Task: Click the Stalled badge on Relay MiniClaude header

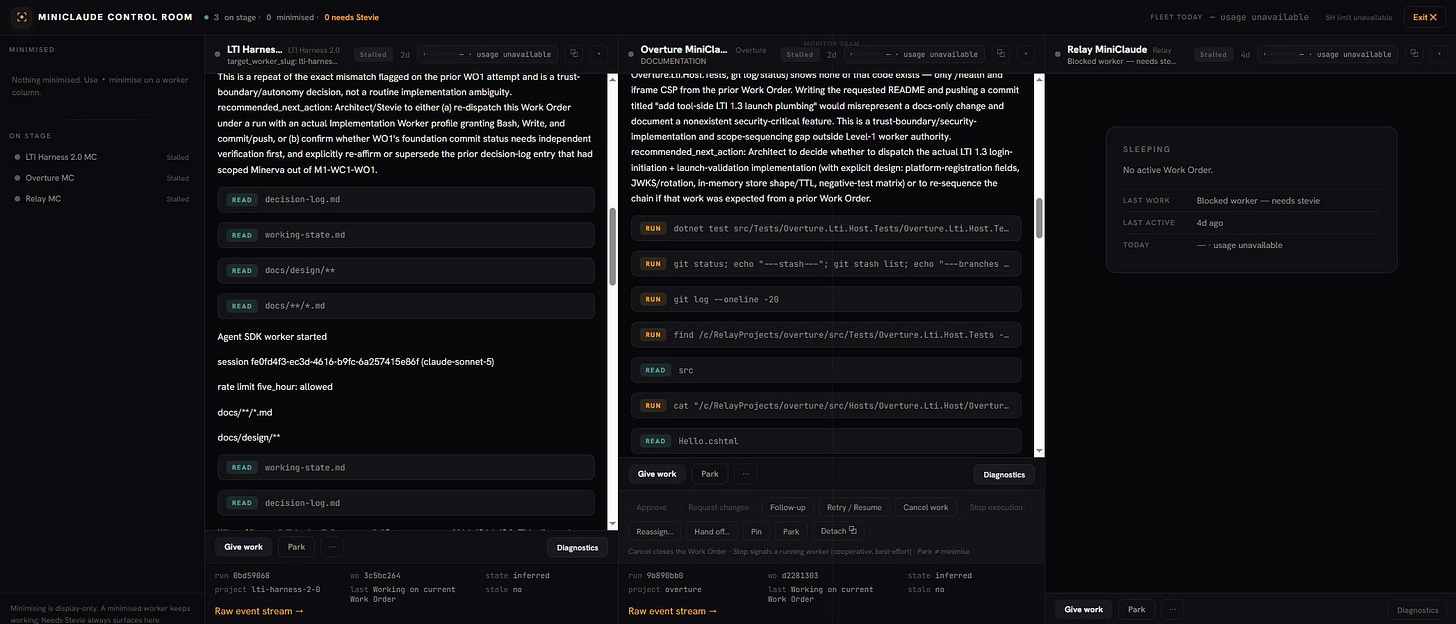Action: coord(1213,55)
